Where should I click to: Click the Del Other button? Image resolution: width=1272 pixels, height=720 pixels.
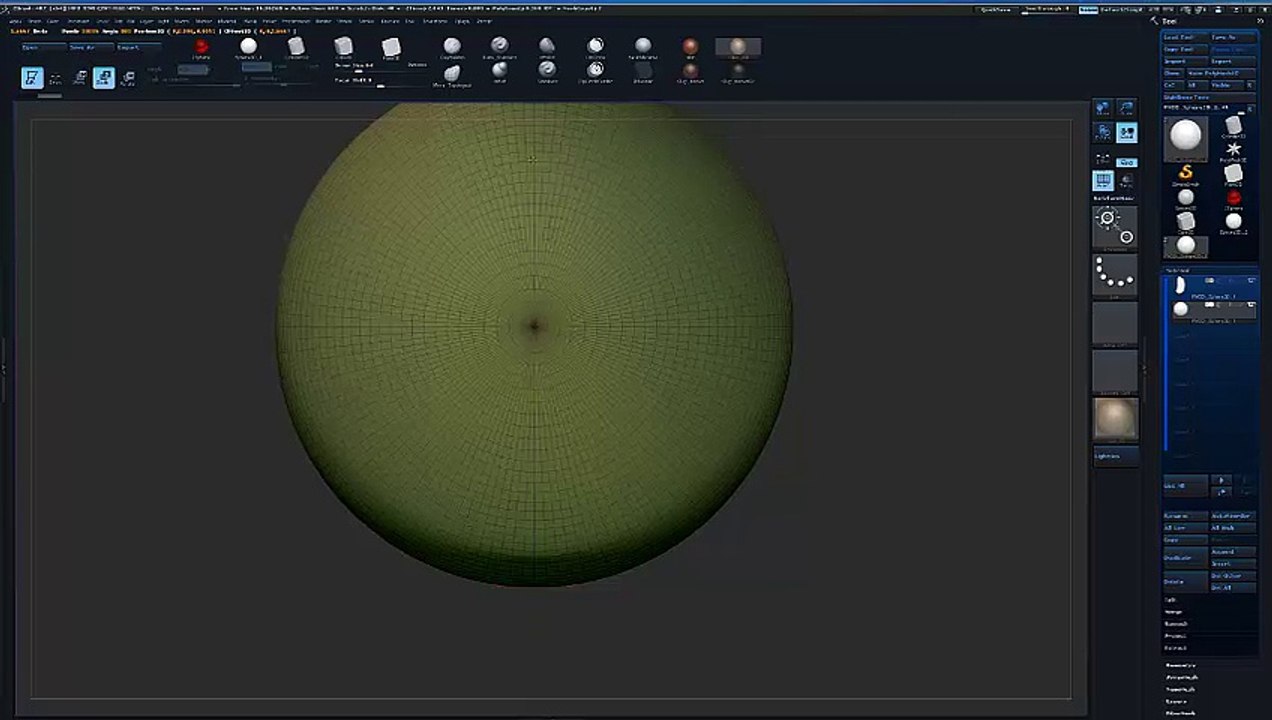coord(1234,575)
